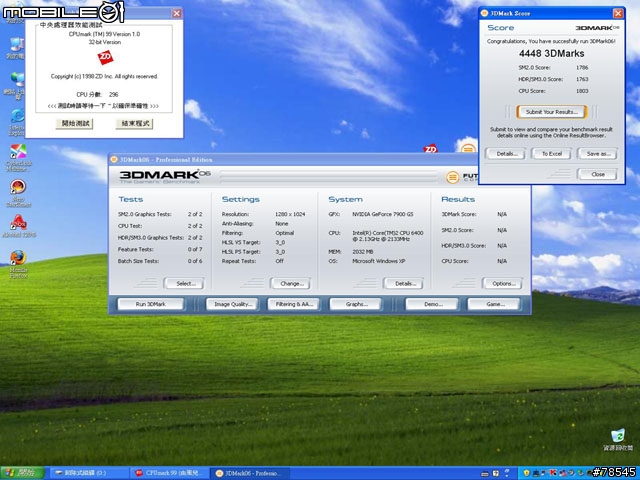
Task: Click the Game... button
Action: (493, 304)
